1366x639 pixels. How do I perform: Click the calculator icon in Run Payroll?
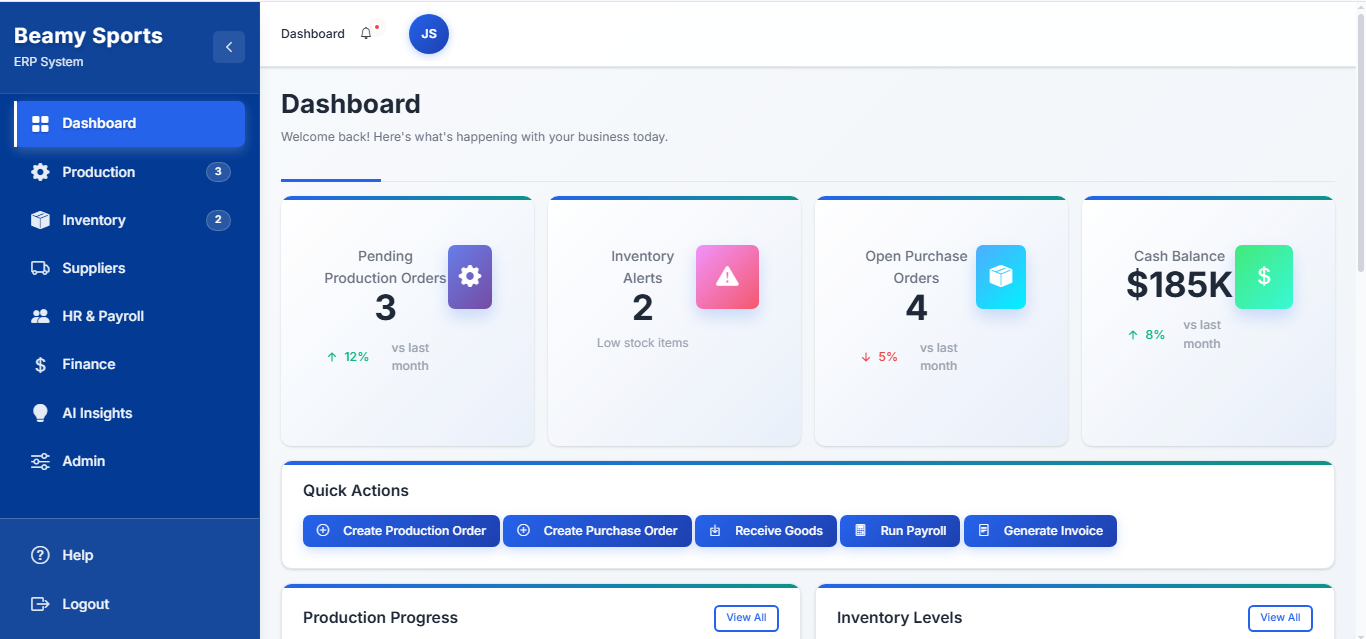pos(860,531)
